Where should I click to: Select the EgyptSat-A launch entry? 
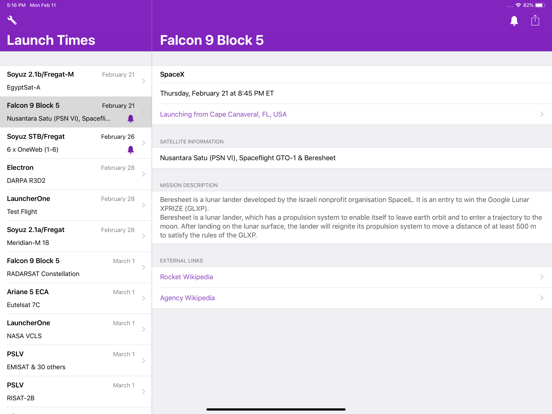pos(76,81)
